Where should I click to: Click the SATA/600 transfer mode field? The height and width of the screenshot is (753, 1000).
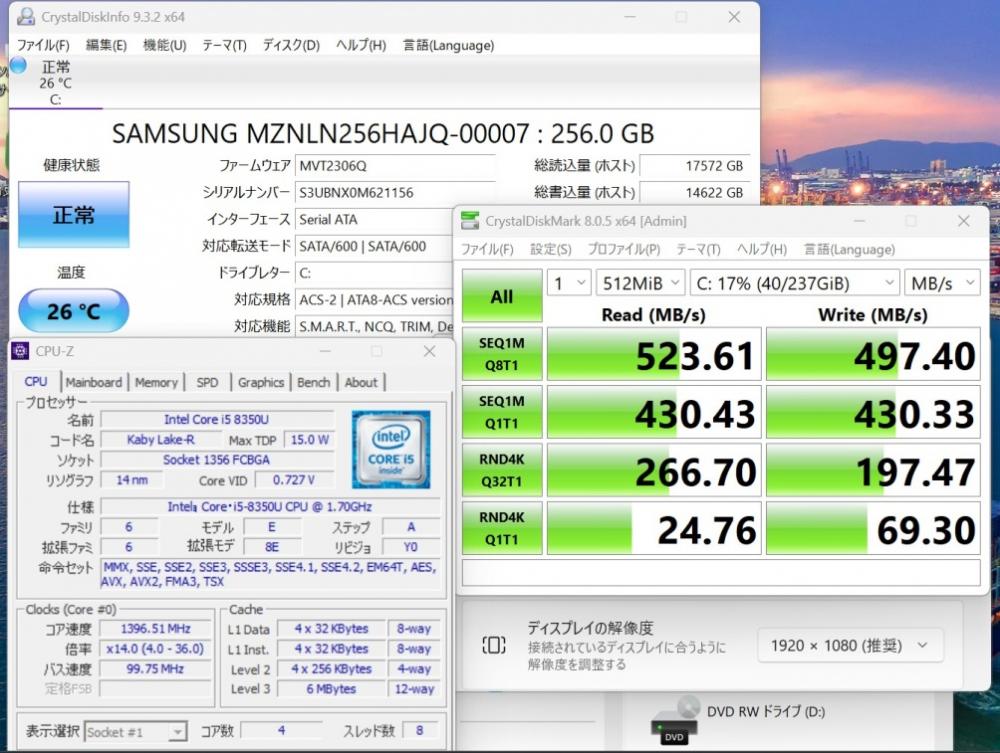(375, 246)
